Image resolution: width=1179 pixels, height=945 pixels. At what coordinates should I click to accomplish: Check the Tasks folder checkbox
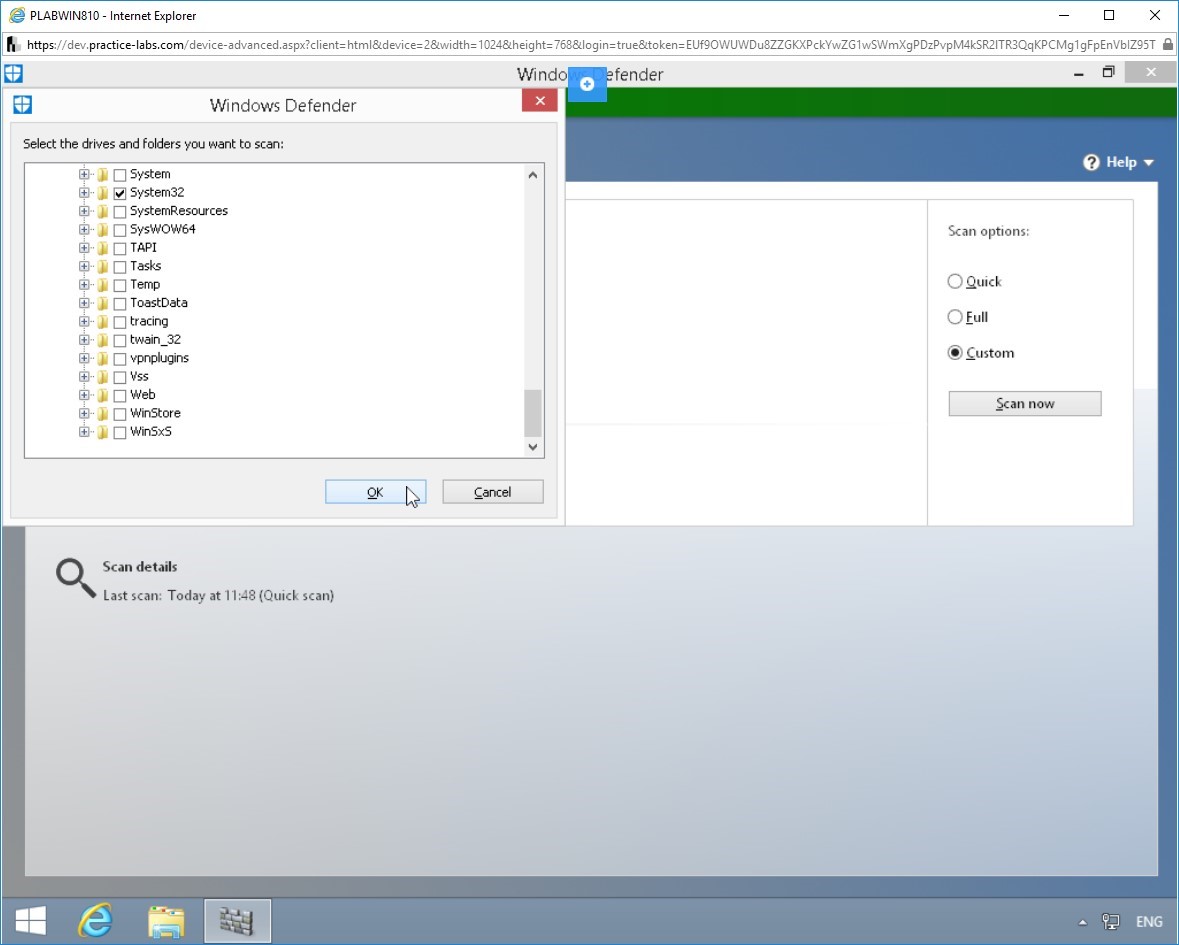click(x=120, y=267)
